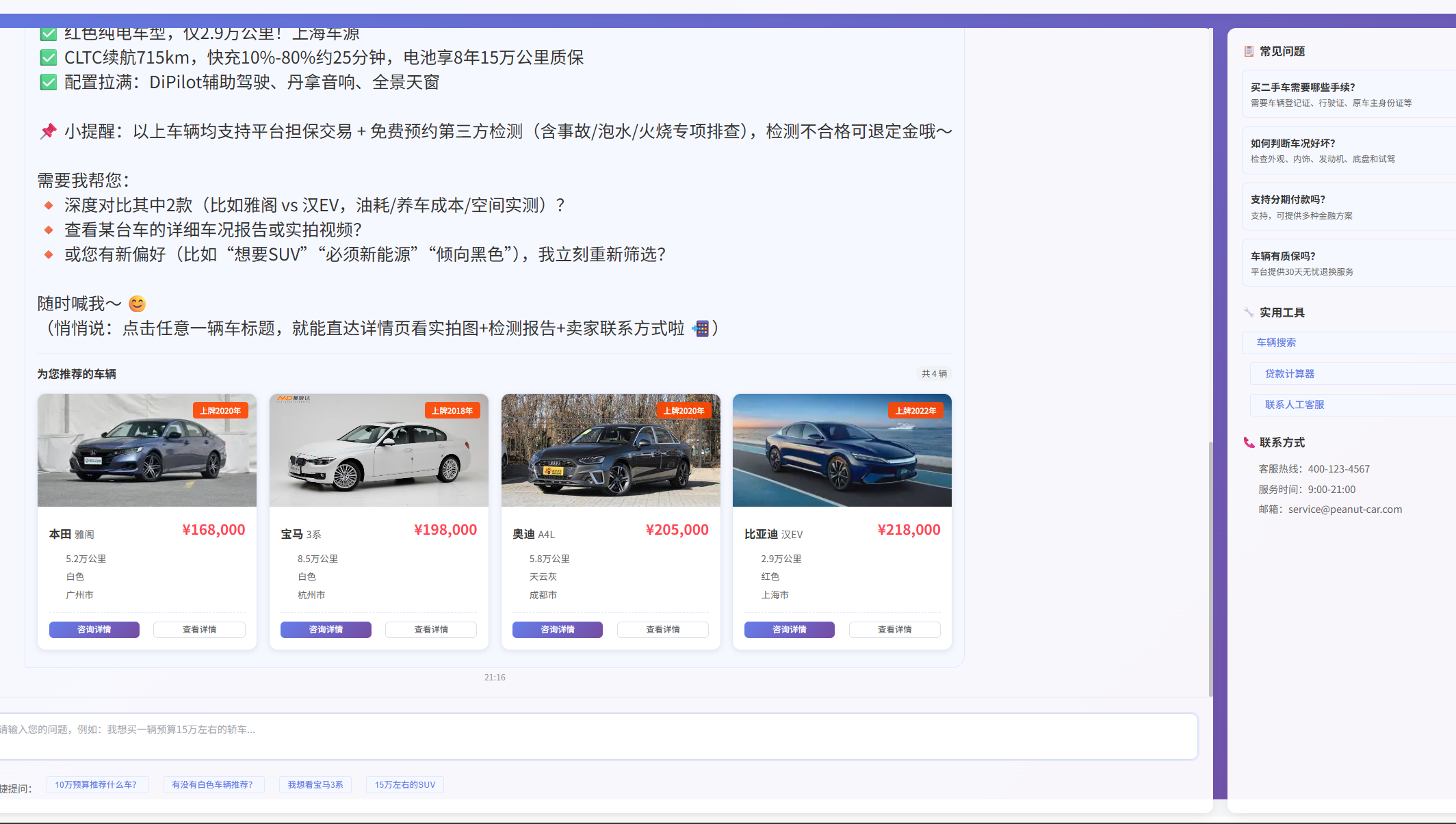Click 咨询详情 on the 本田雅阁 card

pyautogui.click(x=94, y=630)
